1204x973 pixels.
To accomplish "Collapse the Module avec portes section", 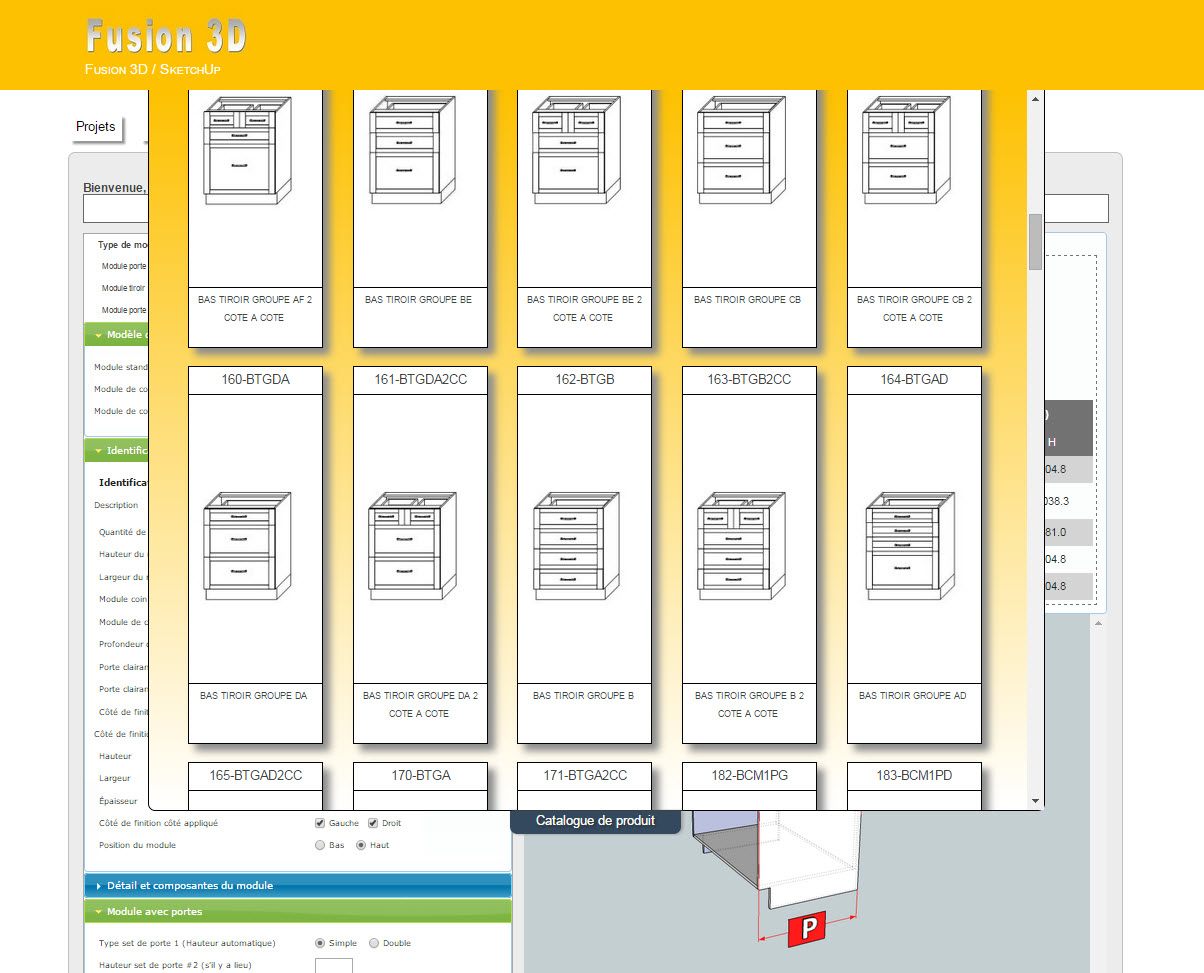I will click(x=154, y=911).
